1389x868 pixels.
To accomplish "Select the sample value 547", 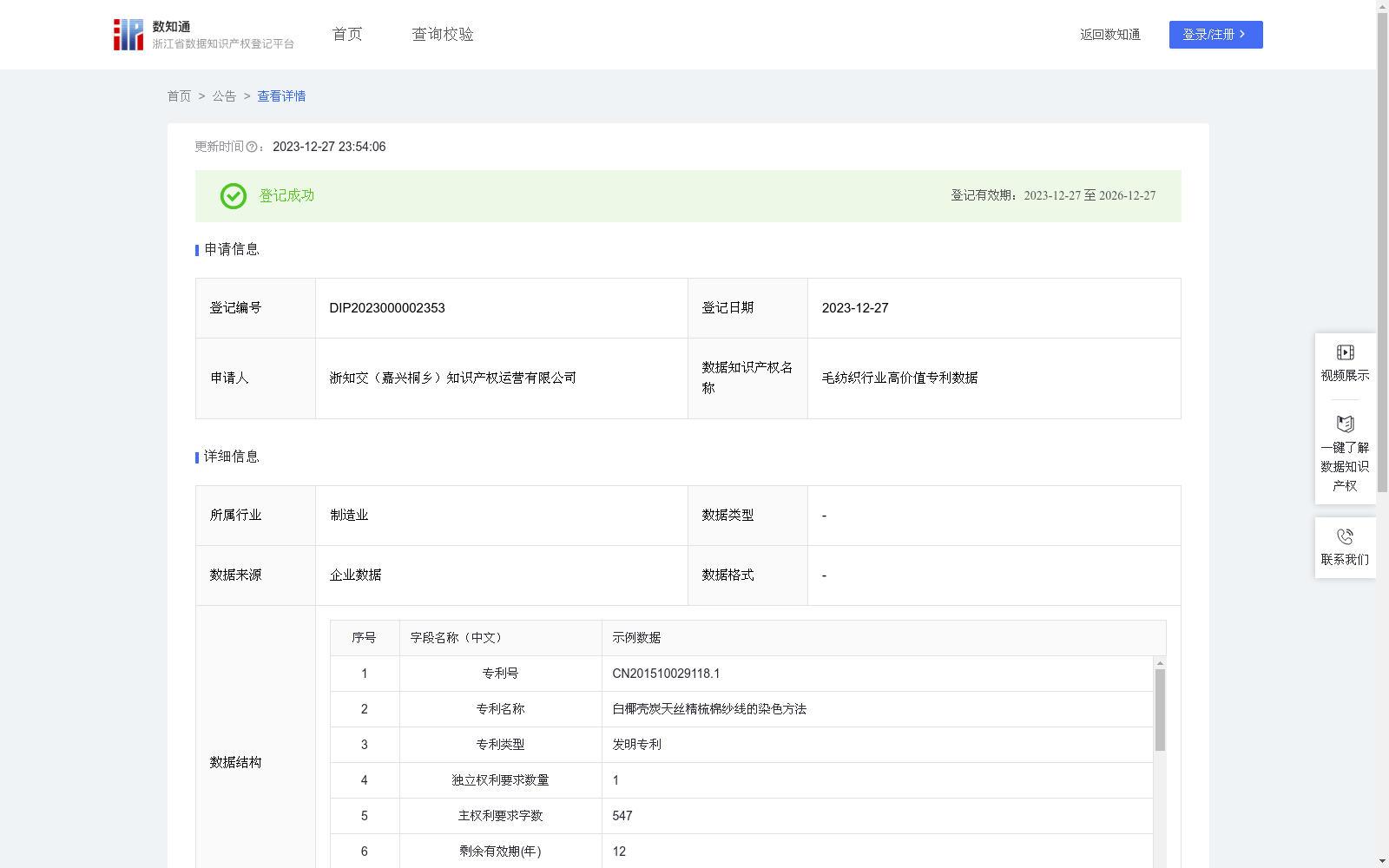I will coord(622,816).
